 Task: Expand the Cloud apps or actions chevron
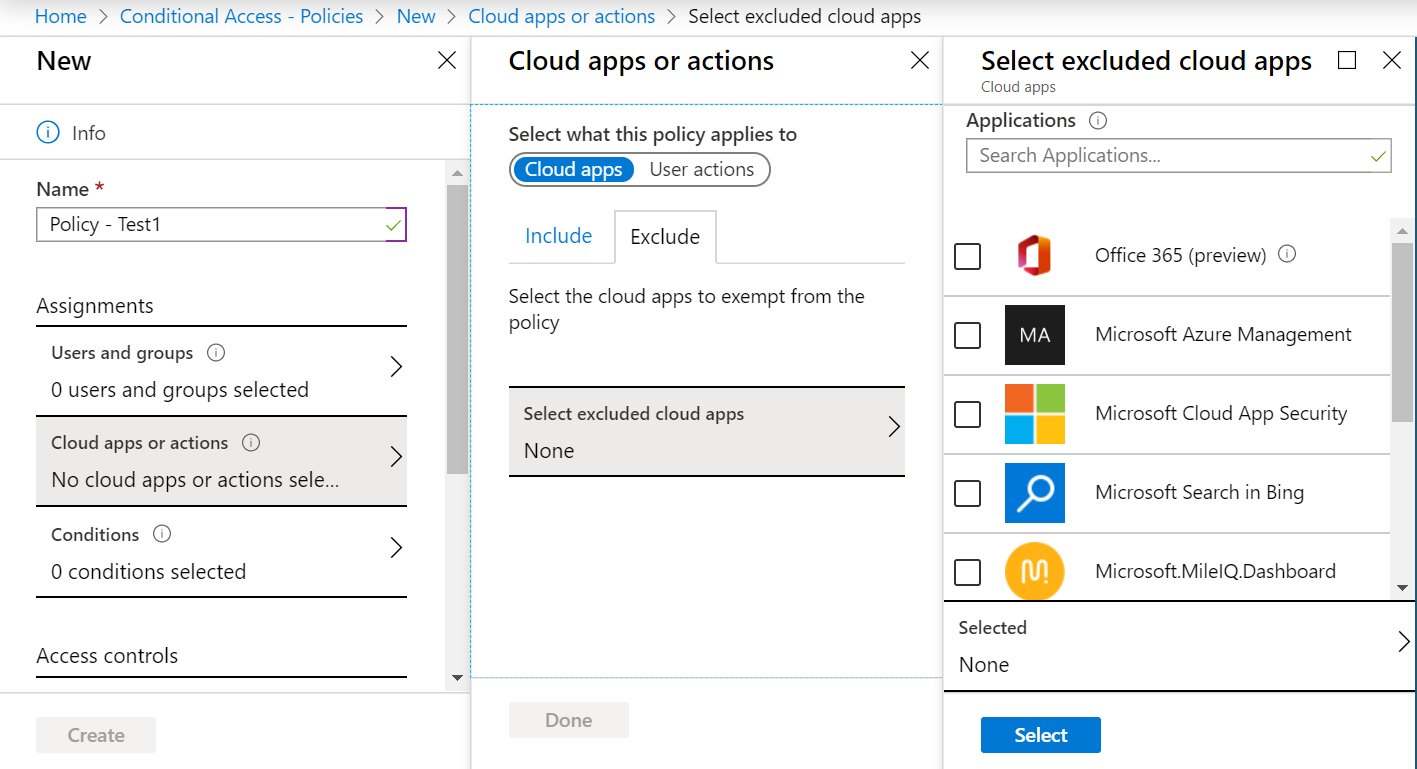396,457
